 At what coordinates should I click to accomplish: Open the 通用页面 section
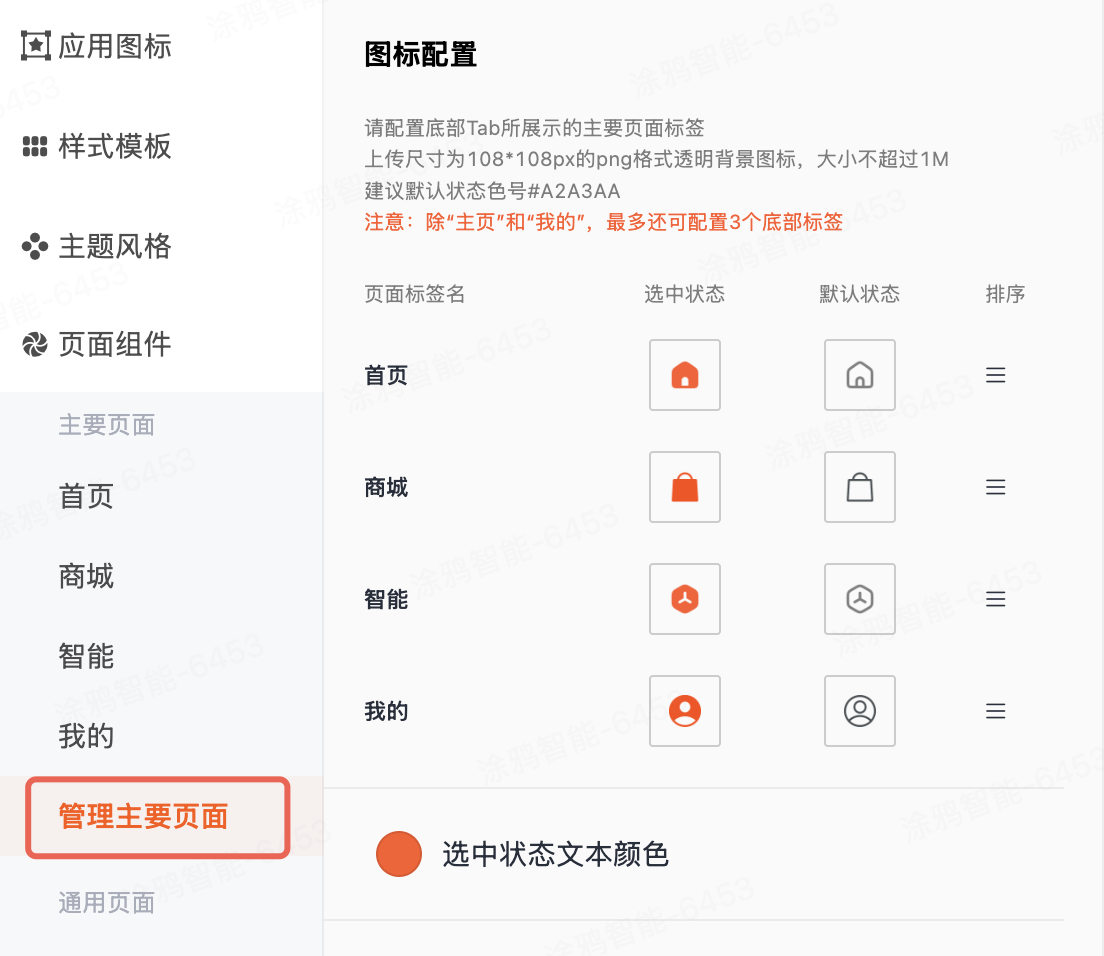click(x=106, y=902)
